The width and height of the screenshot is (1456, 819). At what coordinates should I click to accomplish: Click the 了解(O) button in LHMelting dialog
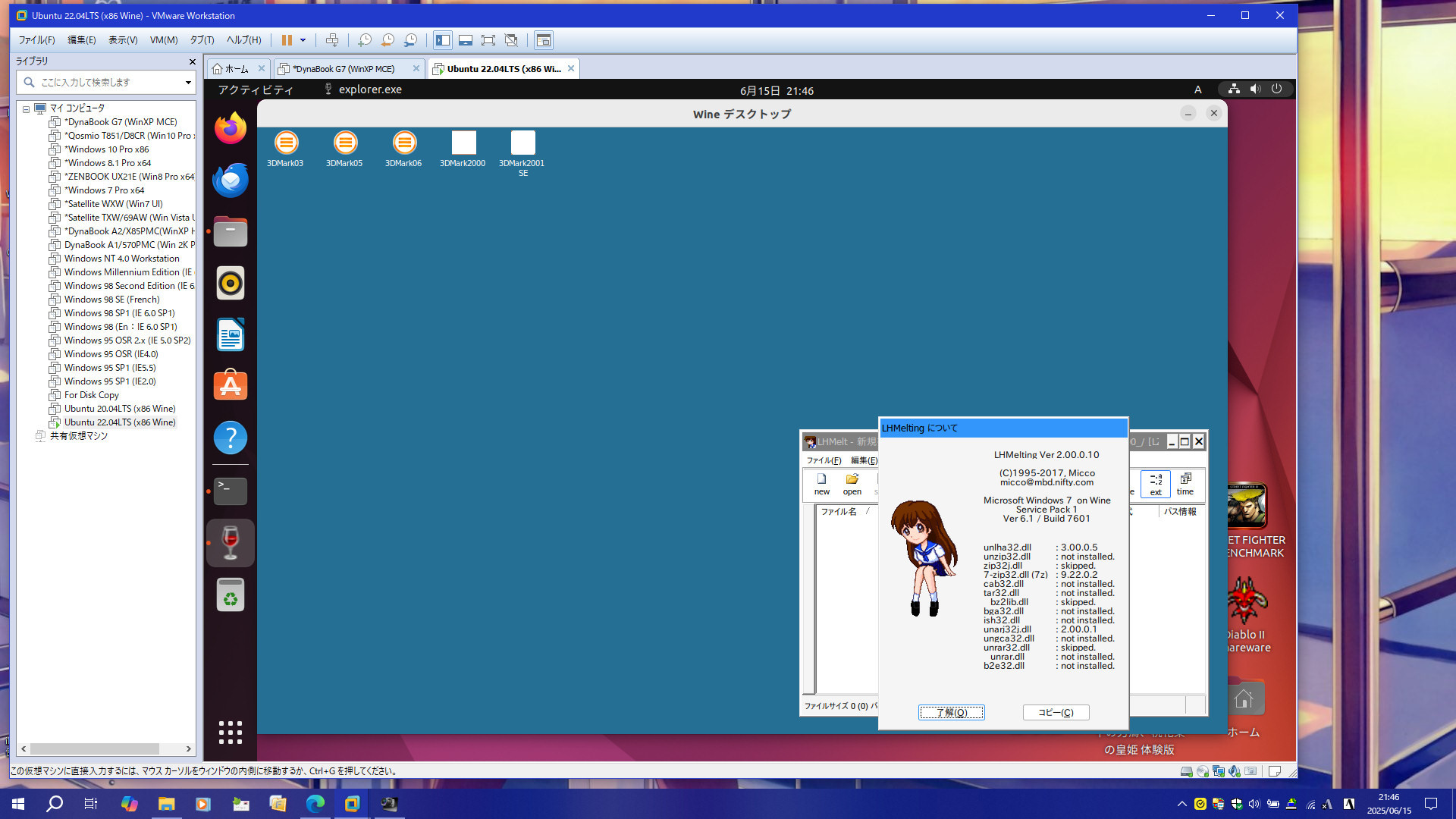951,712
